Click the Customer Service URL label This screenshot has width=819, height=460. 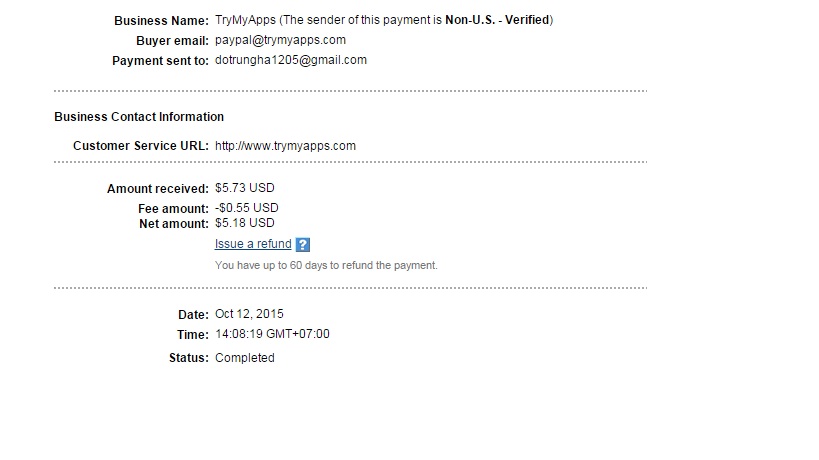(141, 146)
